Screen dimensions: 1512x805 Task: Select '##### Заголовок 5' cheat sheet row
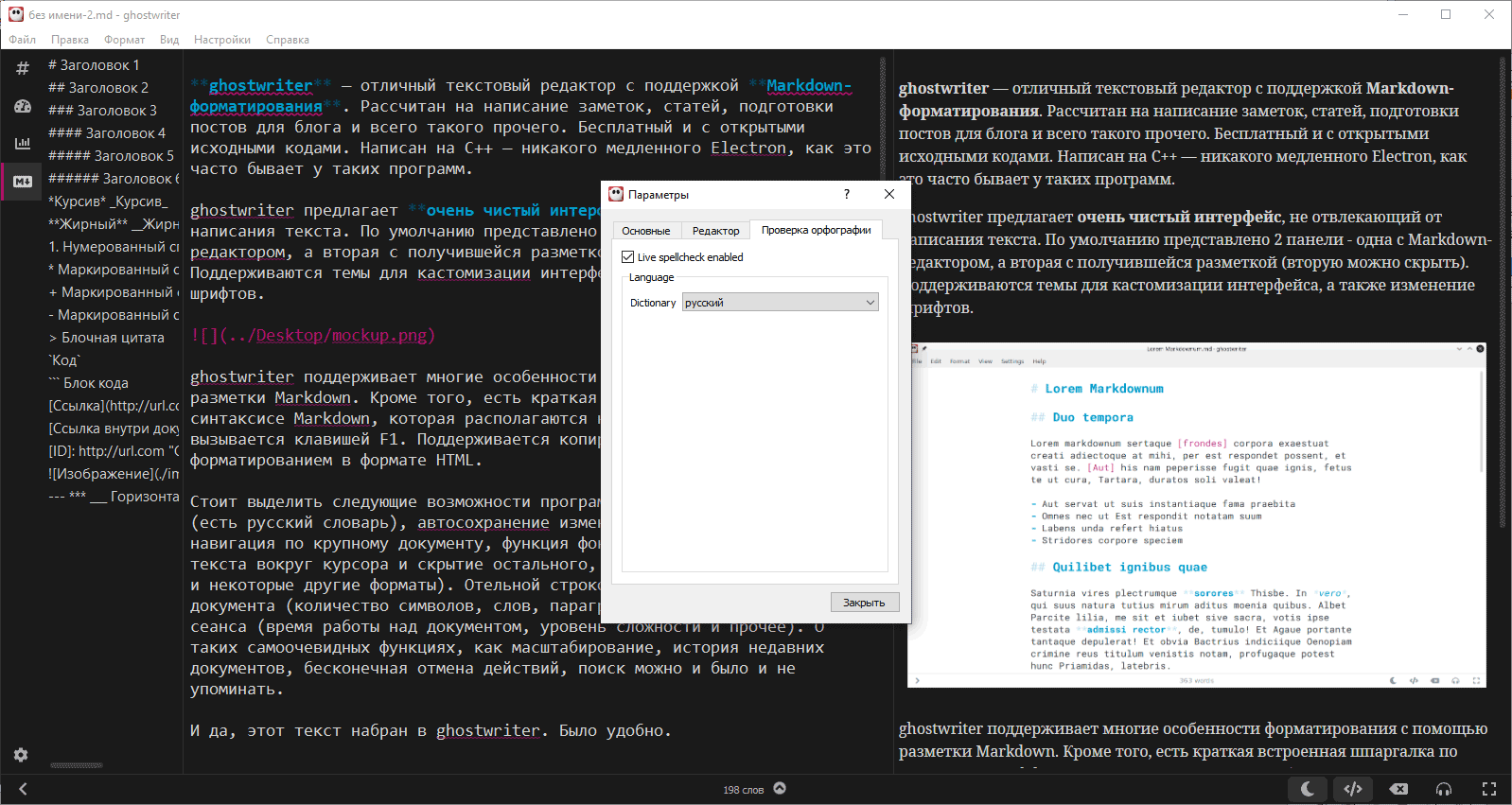(113, 156)
